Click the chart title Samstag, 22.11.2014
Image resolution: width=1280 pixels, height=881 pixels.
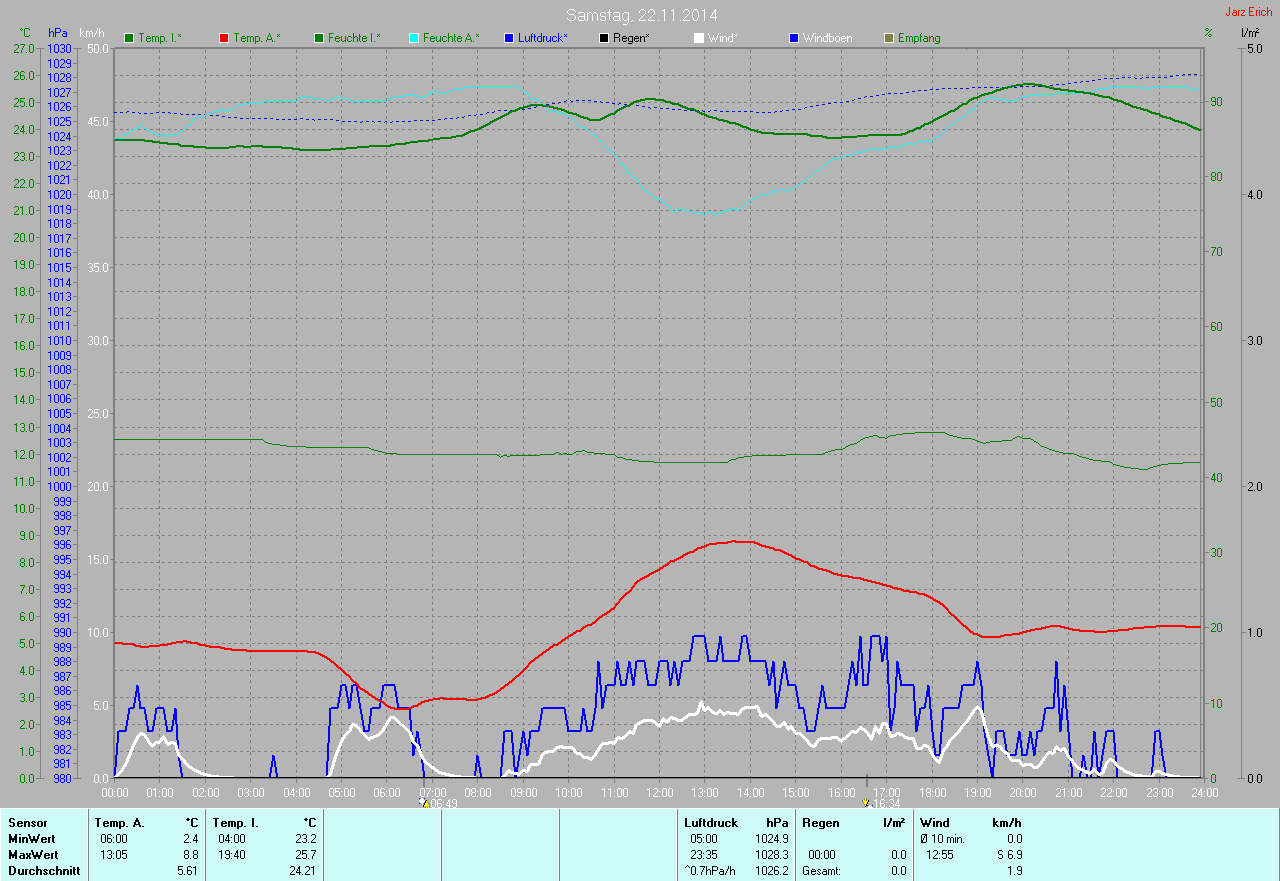641,15
